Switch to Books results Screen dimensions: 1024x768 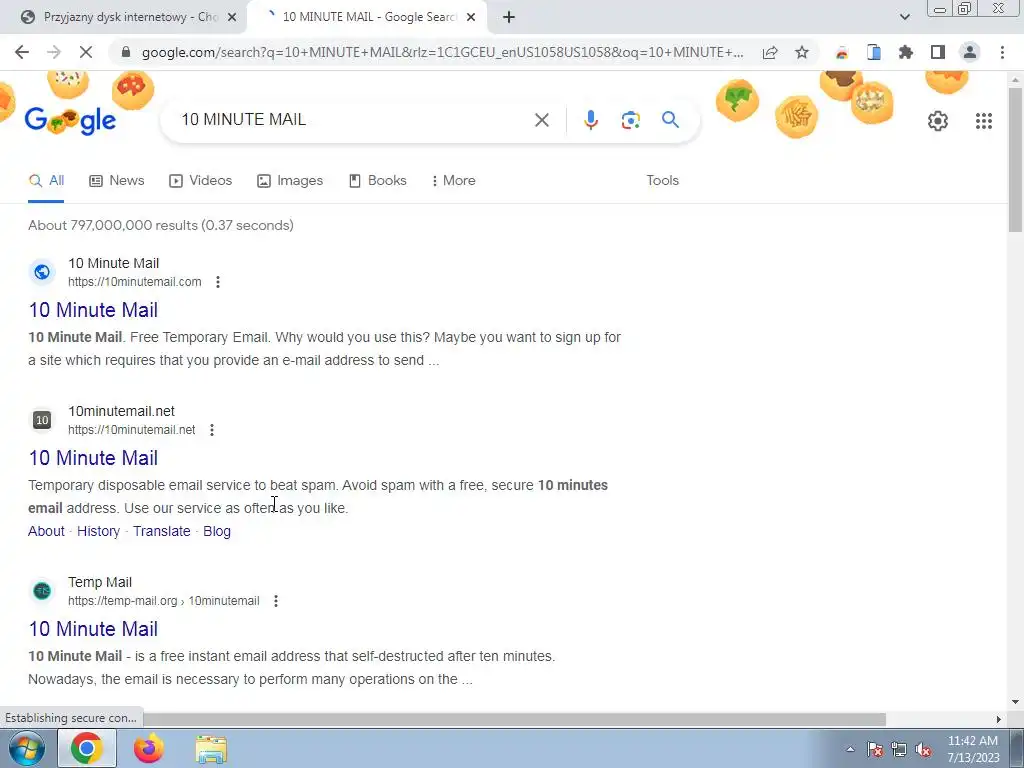tap(378, 181)
